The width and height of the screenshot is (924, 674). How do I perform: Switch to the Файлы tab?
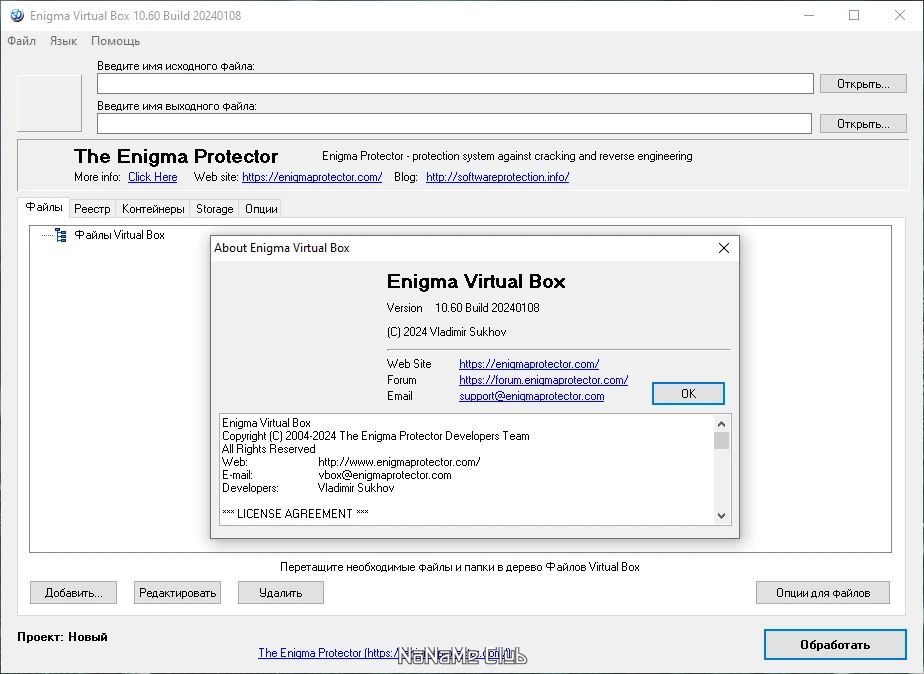(44, 207)
